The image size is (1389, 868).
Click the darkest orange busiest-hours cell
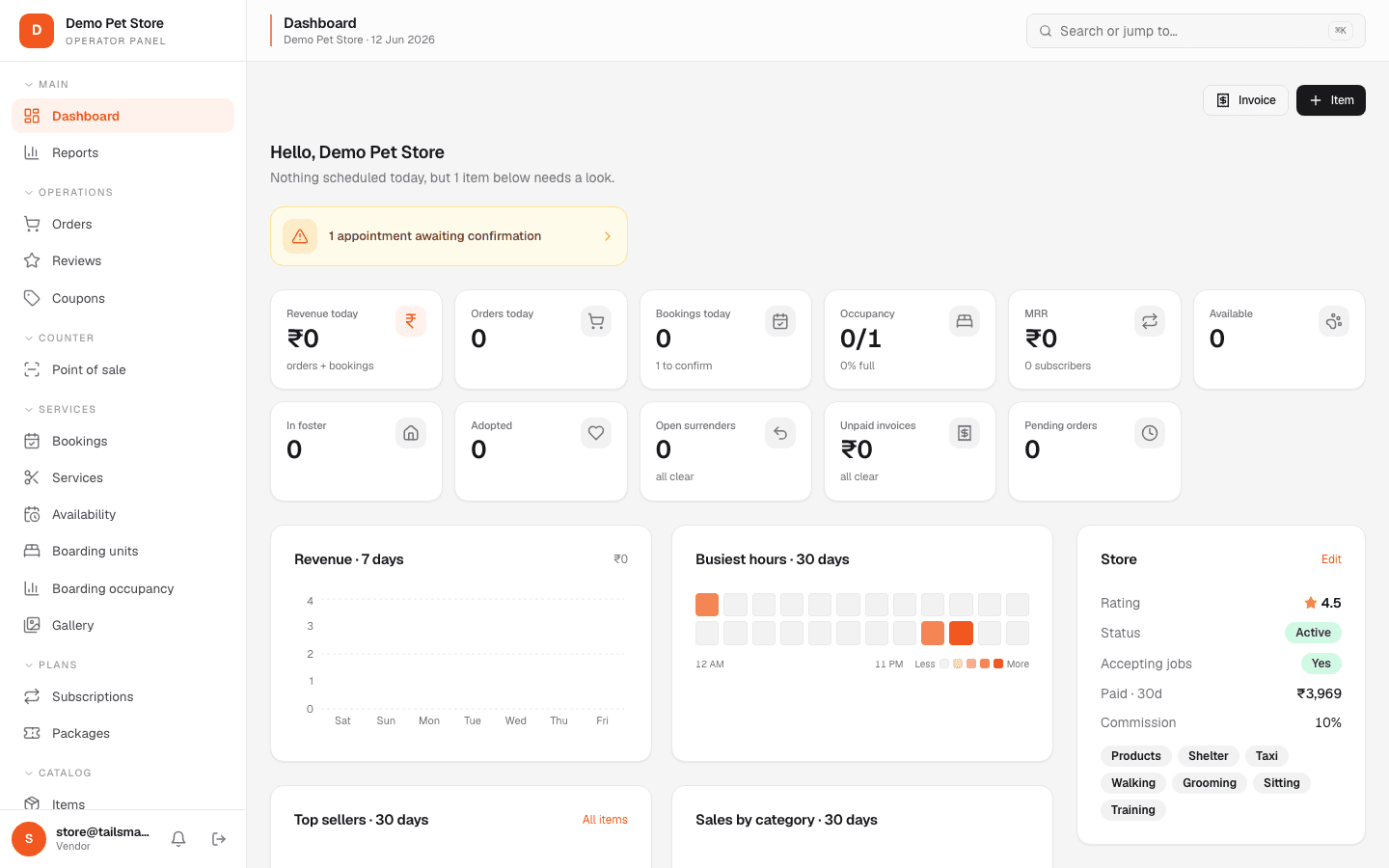pyautogui.click(x=961, y=633)
